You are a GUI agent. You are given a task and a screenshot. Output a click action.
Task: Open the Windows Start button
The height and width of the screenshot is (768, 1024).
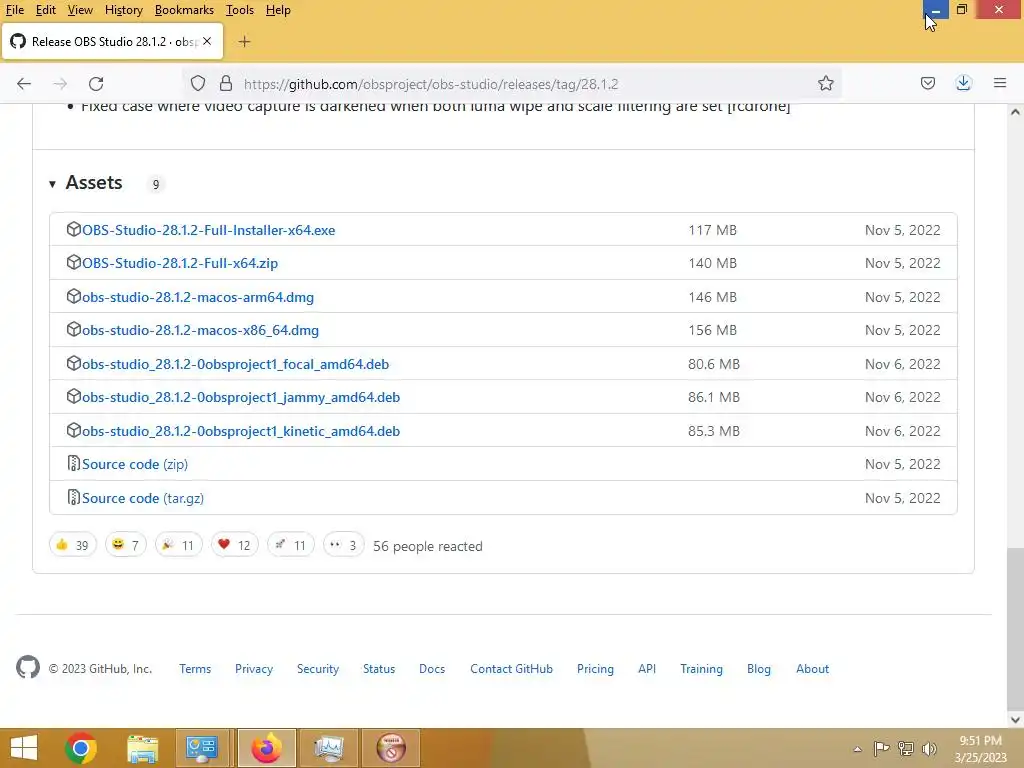[x=24, y=748]
